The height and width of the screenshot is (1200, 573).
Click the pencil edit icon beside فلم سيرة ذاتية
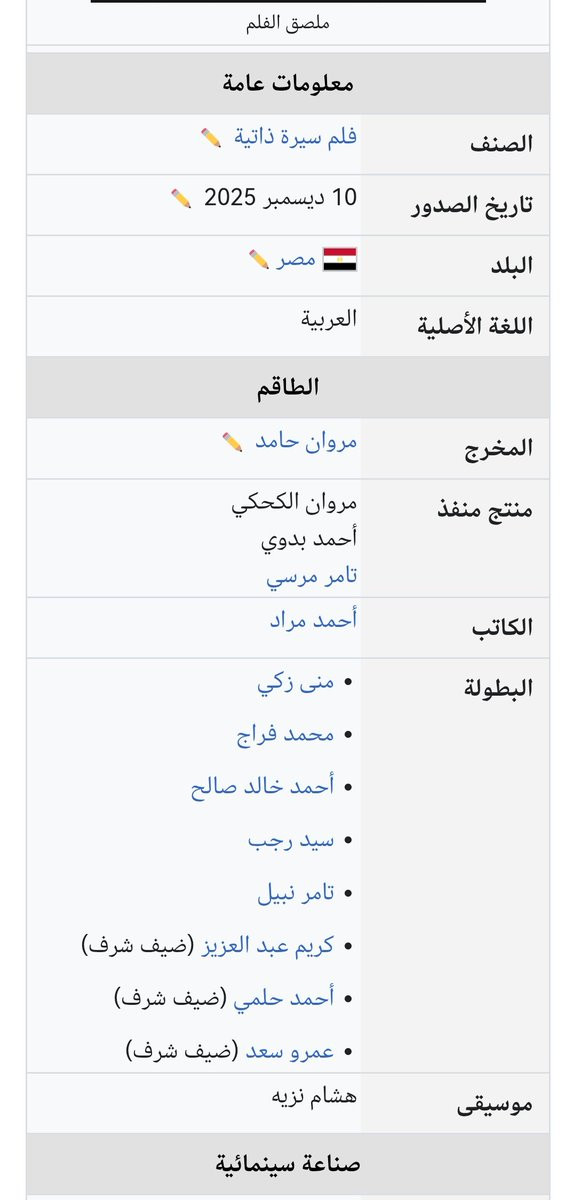[x=211, y=138]
